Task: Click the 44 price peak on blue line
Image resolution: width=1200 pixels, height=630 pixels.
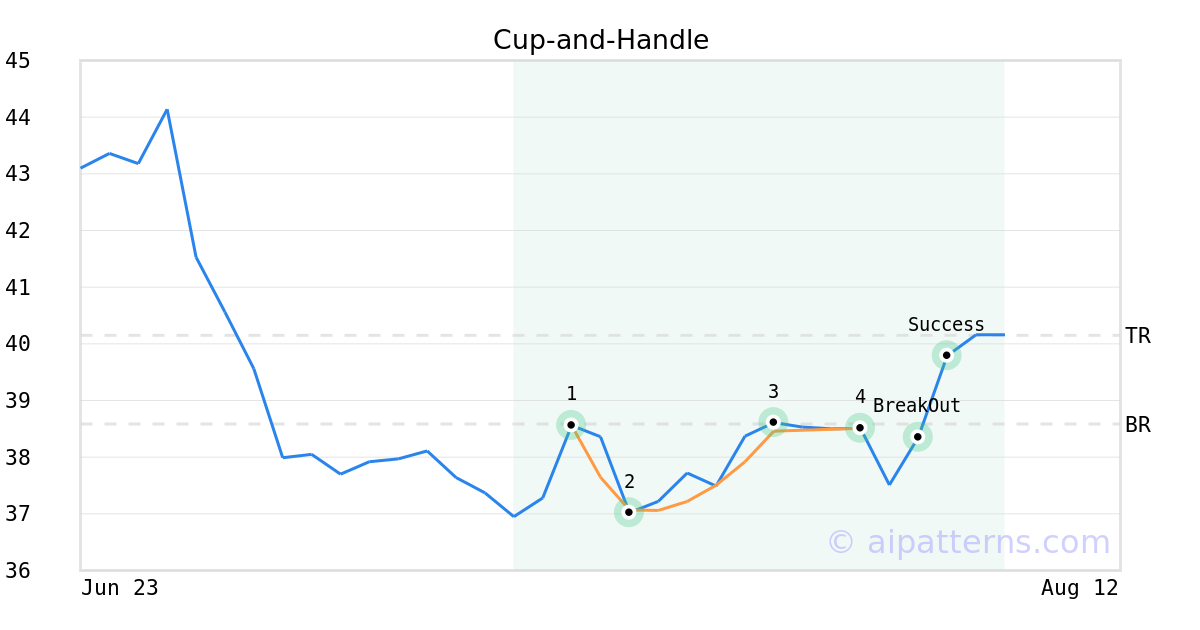Action: 167,110
